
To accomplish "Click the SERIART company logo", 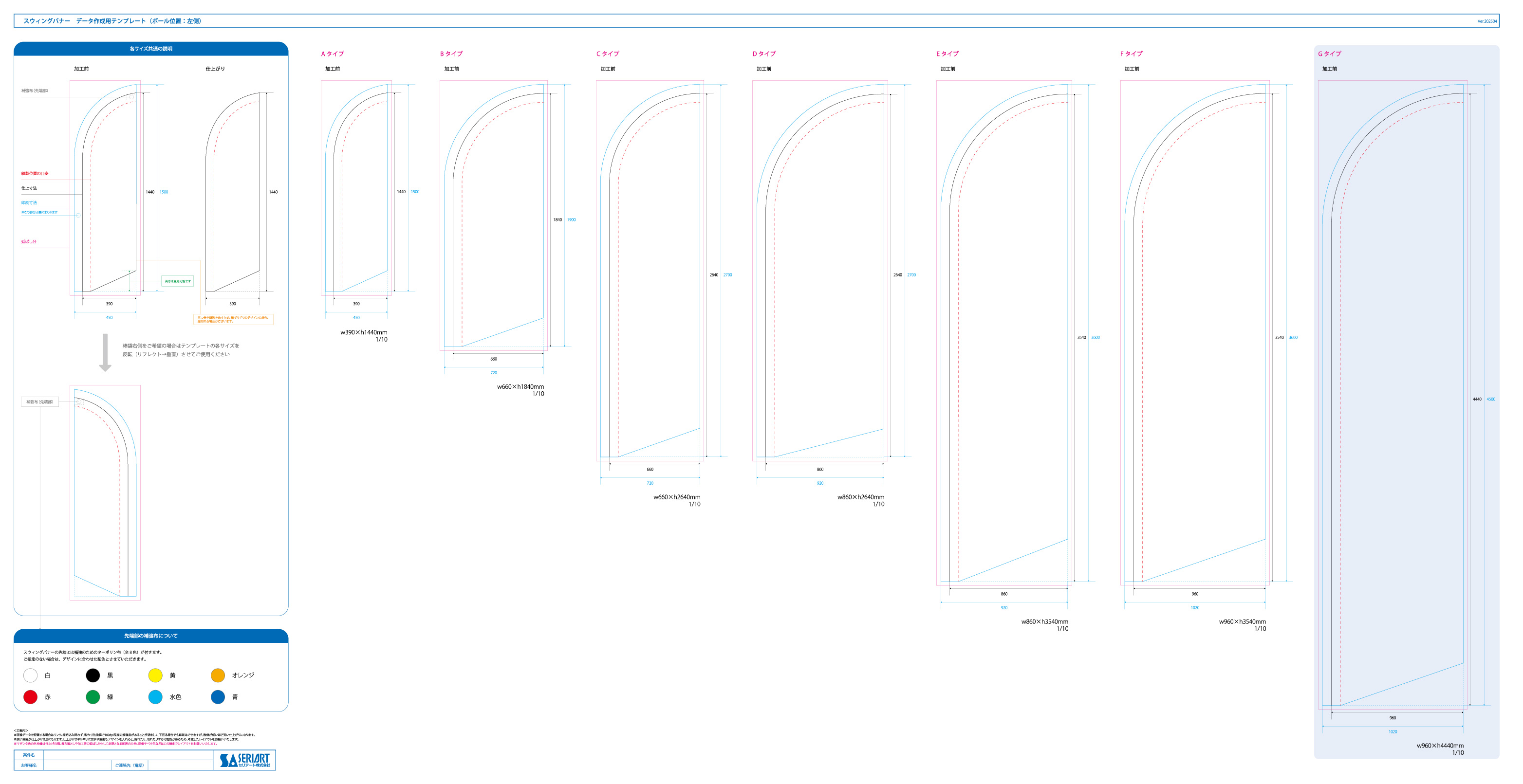I will point(245,760).
